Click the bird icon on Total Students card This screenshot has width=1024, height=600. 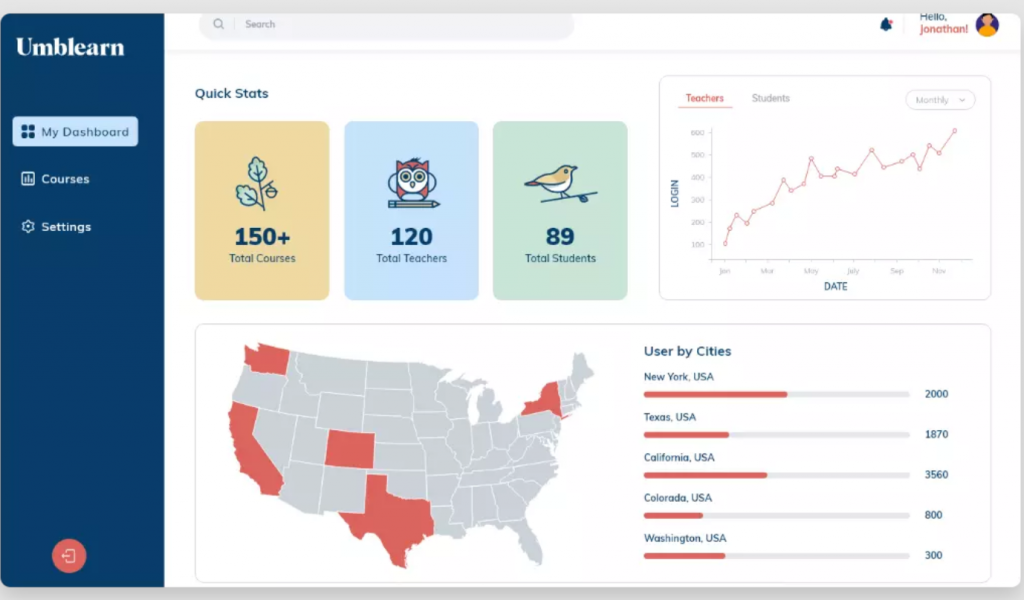click(560, 182)
